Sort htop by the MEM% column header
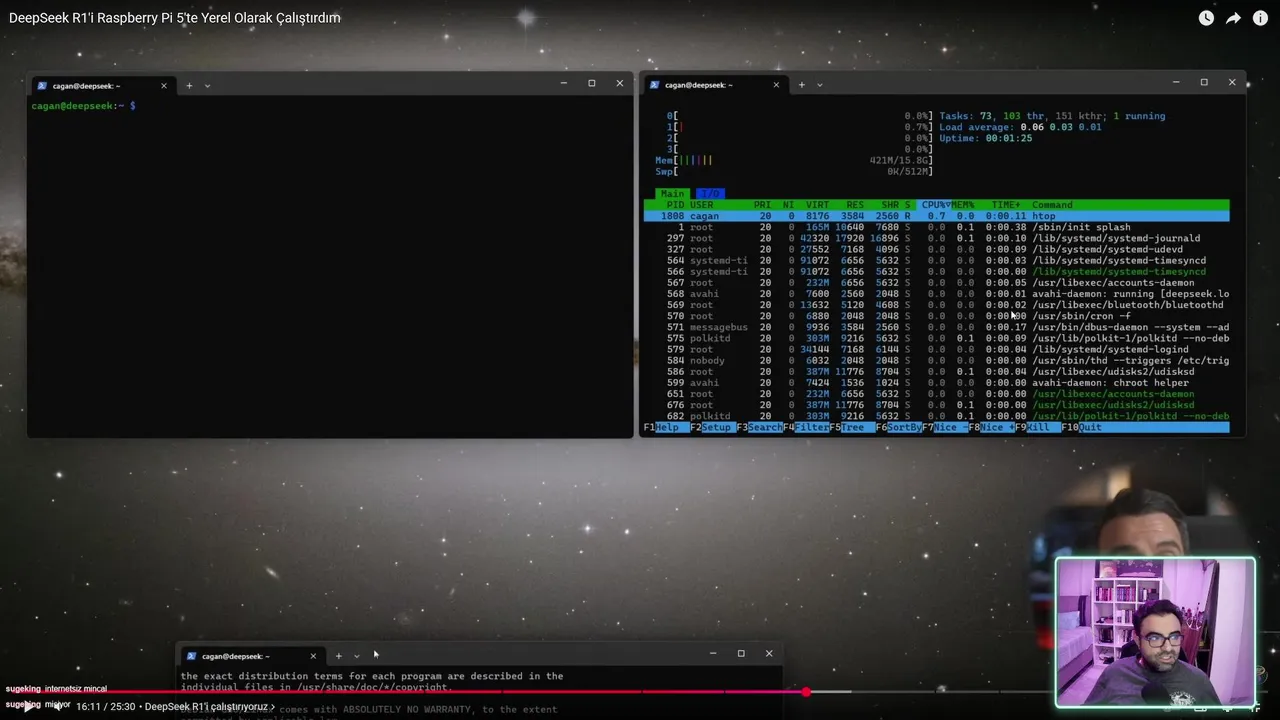The width and height of the screenshot is (1280, 720). (x=962, y=205)
